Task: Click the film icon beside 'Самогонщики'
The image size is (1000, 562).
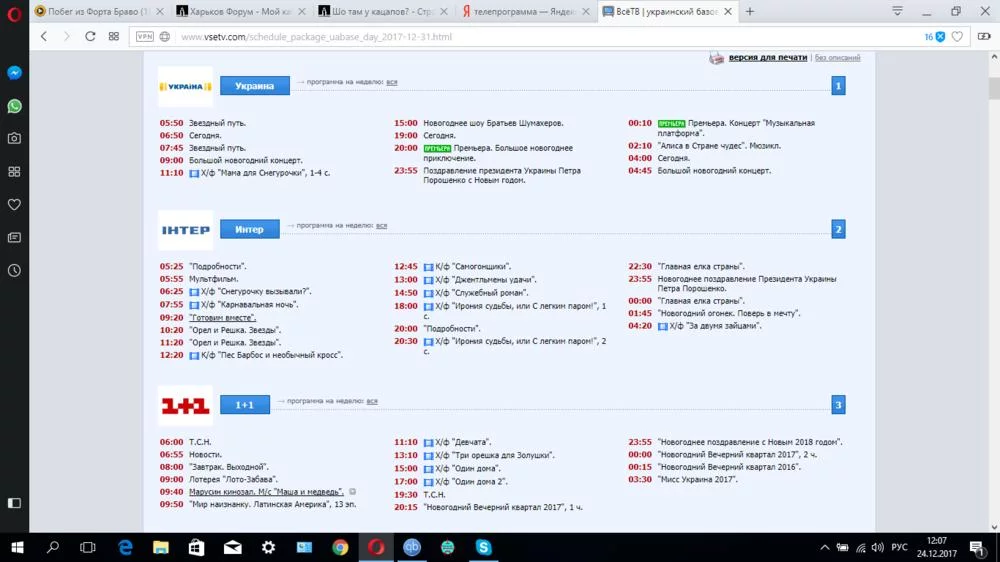Action: pos(429,267)
